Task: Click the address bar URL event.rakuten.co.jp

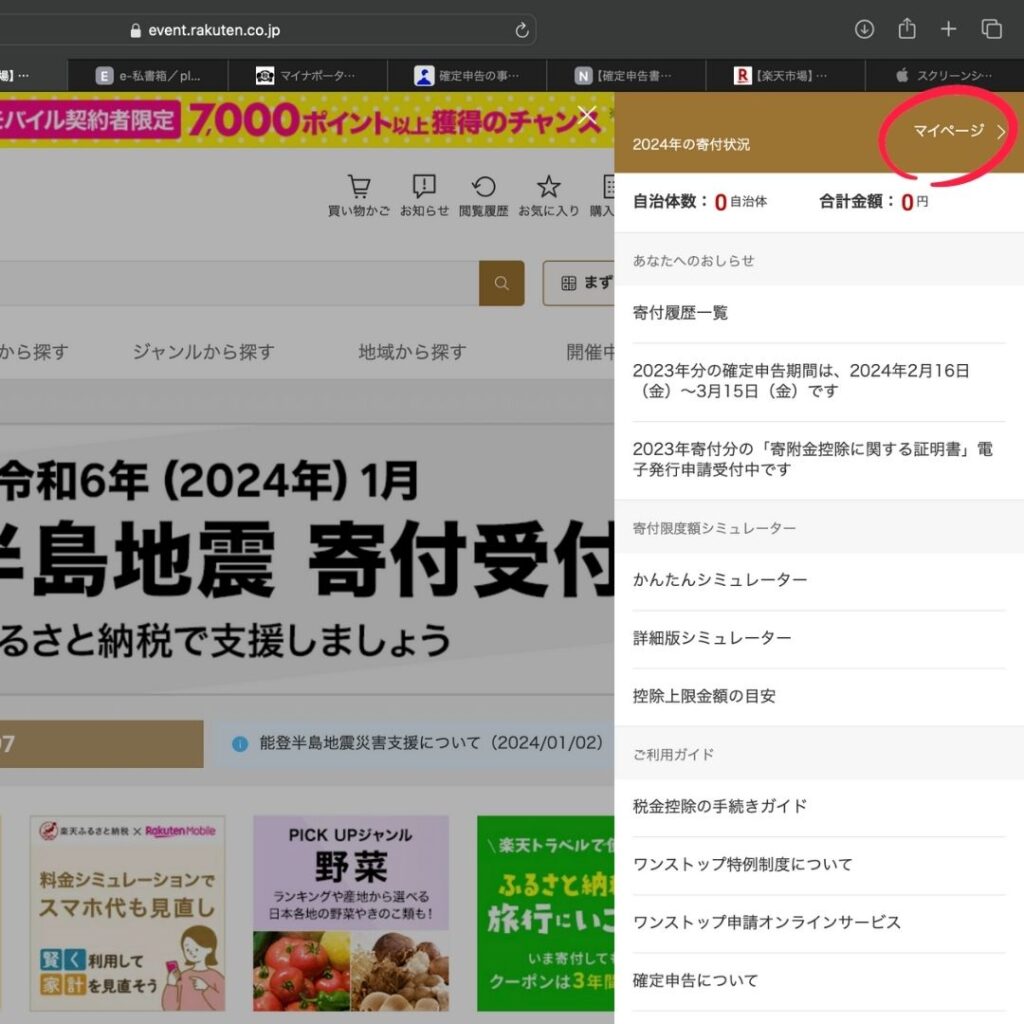Action: coord(214,30)
